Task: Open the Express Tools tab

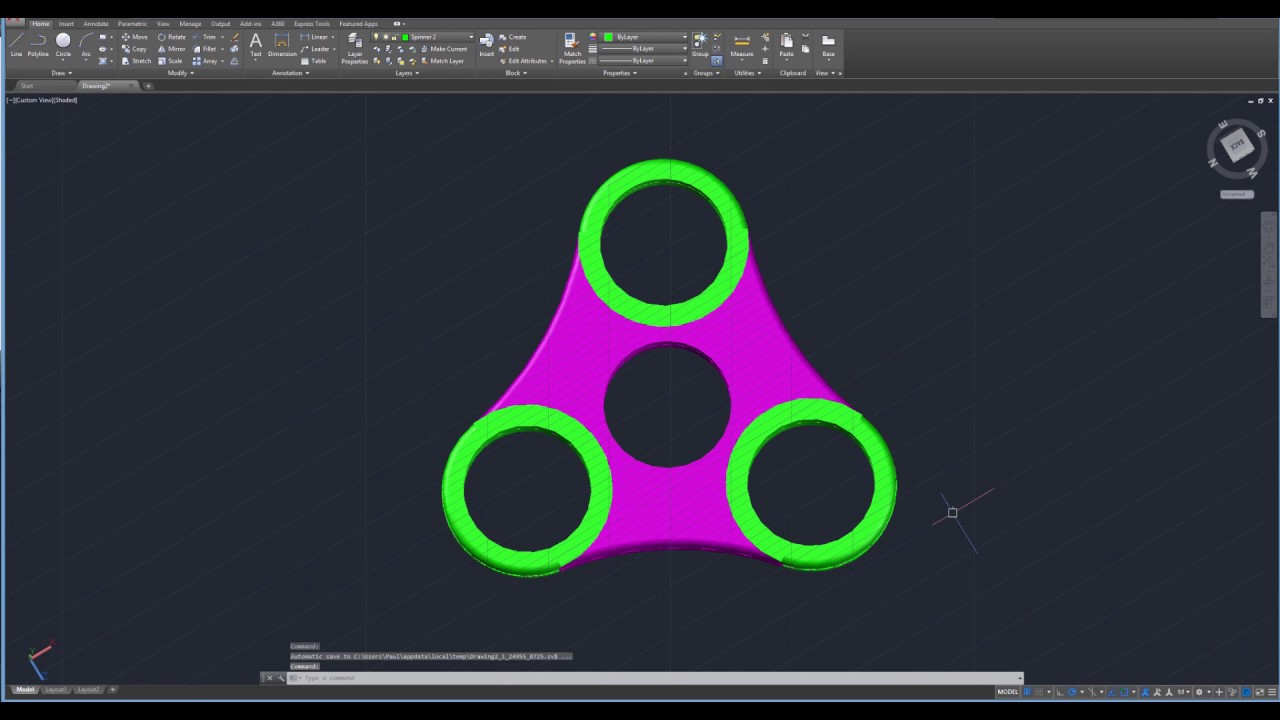Action: (x=312, y=24)
